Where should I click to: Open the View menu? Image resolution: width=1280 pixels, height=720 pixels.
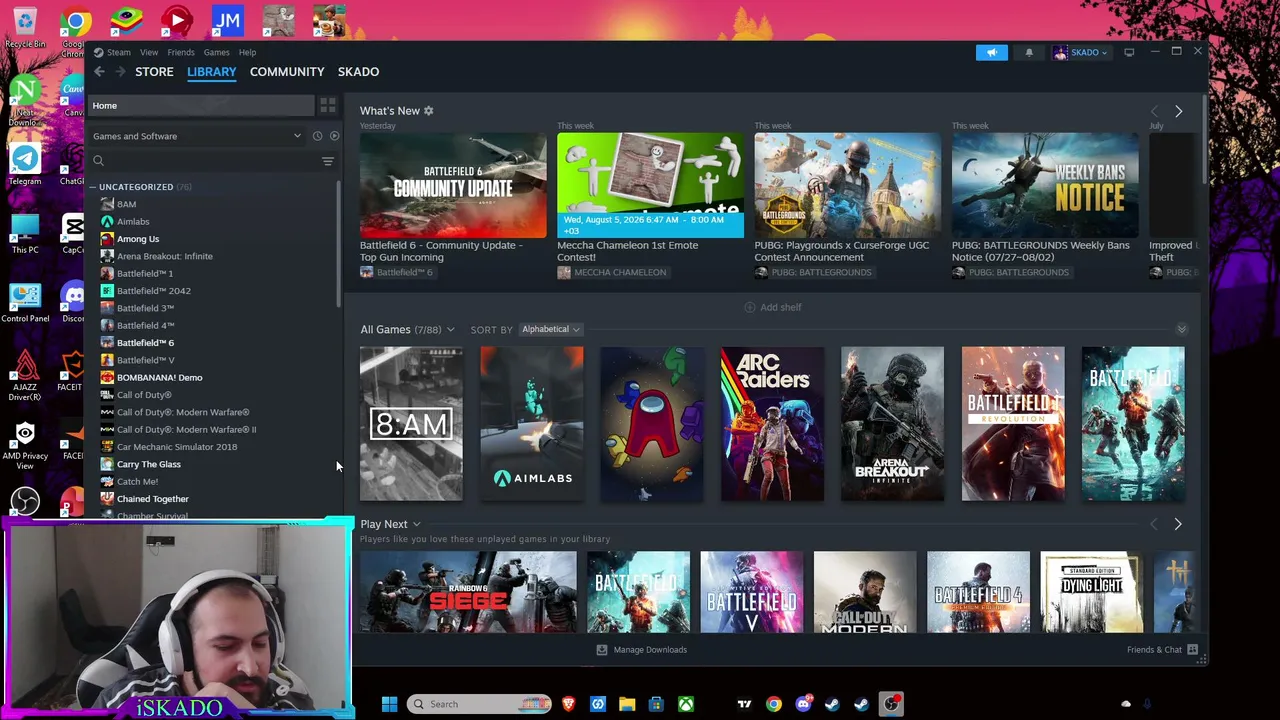point(149,52)
